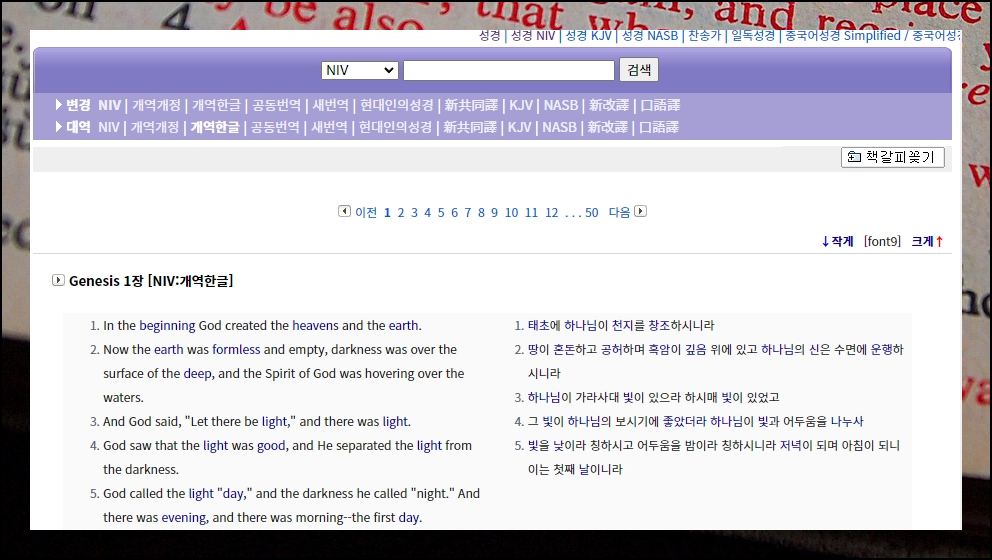This screenshot has height=560, width=992.
Task: Switch version to 개역한글 in 변경 row
Action: coord(216,105)
